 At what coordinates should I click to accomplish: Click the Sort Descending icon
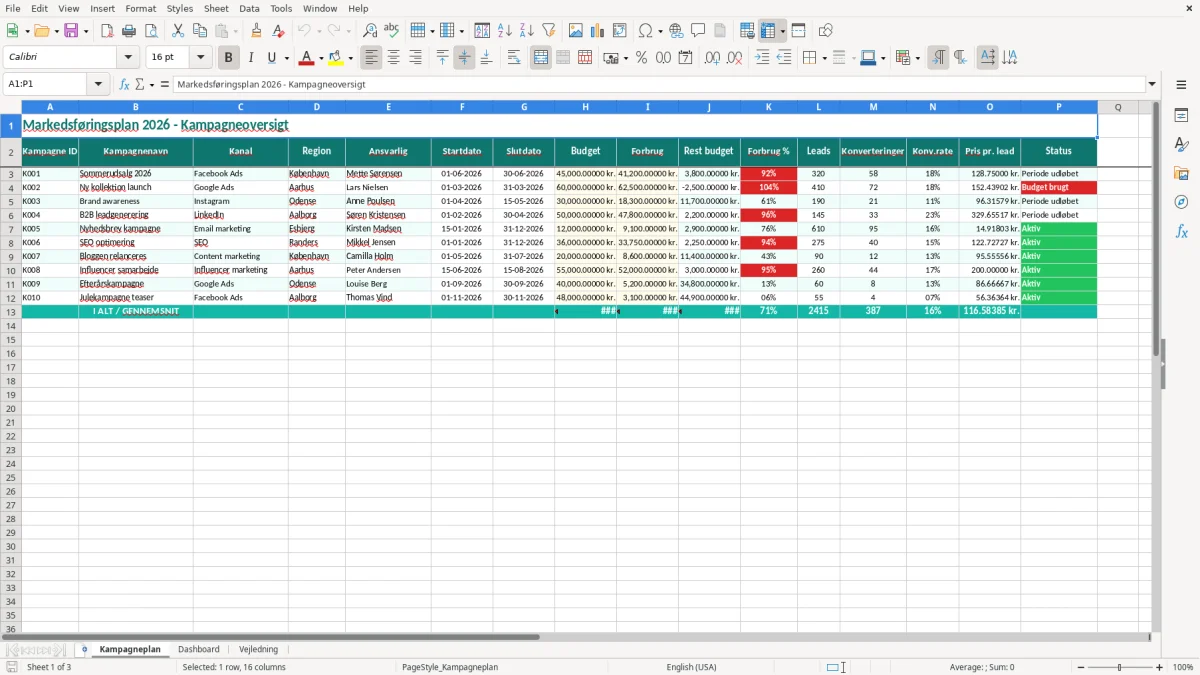(527, 31)
